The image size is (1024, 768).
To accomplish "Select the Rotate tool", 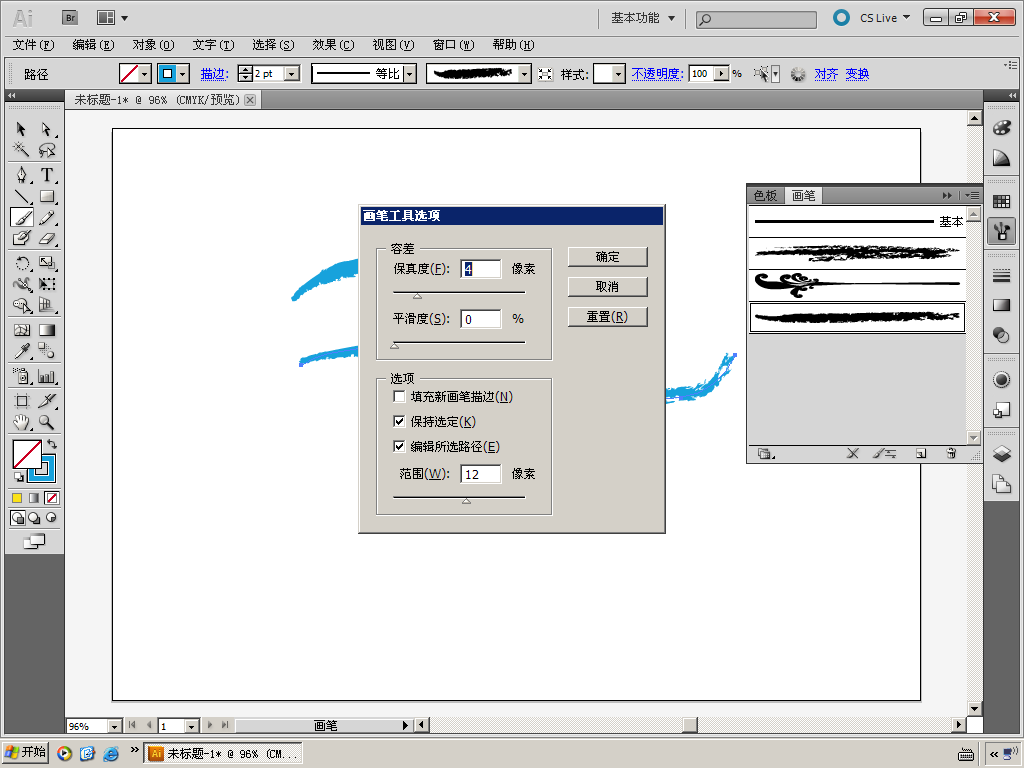I will point(21,263).
